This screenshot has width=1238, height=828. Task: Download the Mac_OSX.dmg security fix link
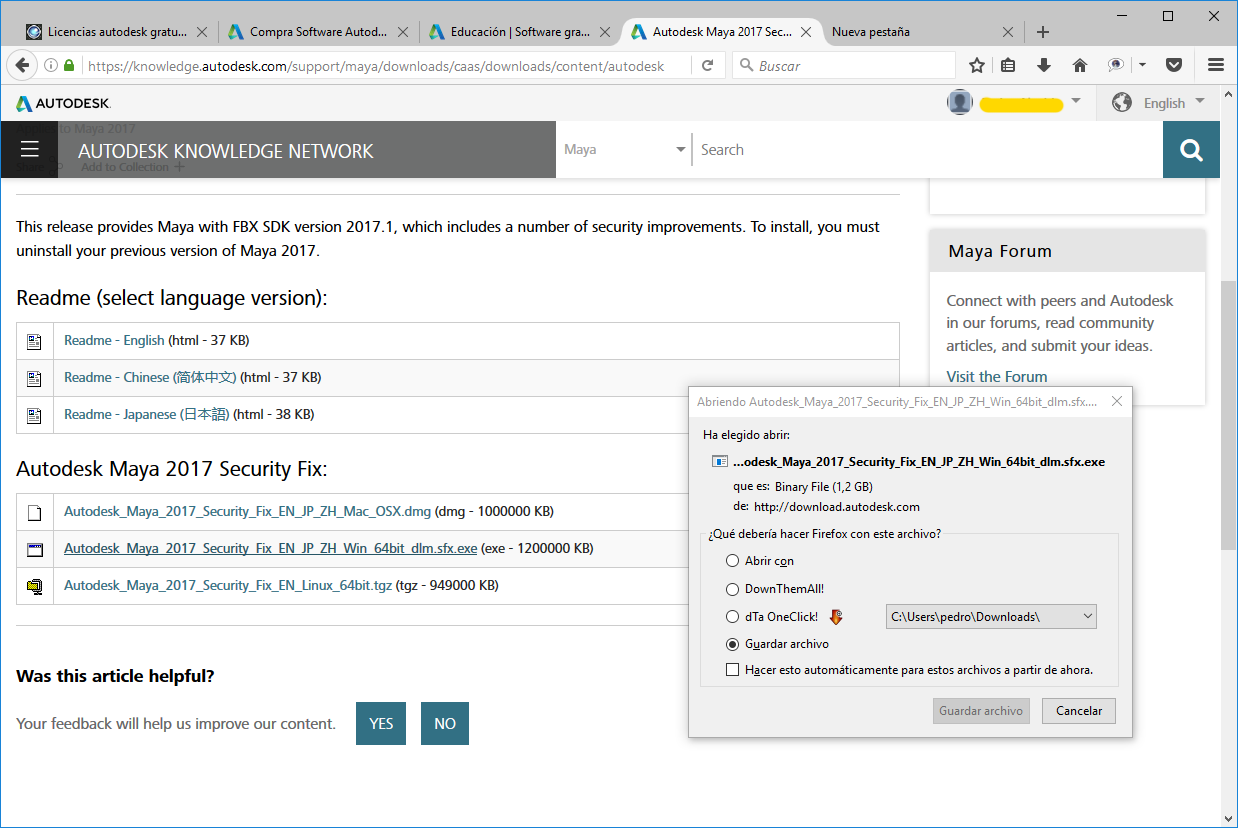[x=247, y=512]
